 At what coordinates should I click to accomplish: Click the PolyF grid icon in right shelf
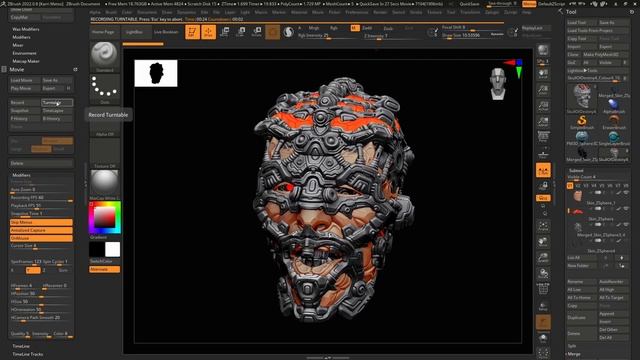pyautogui.click(x=543, y=289)
